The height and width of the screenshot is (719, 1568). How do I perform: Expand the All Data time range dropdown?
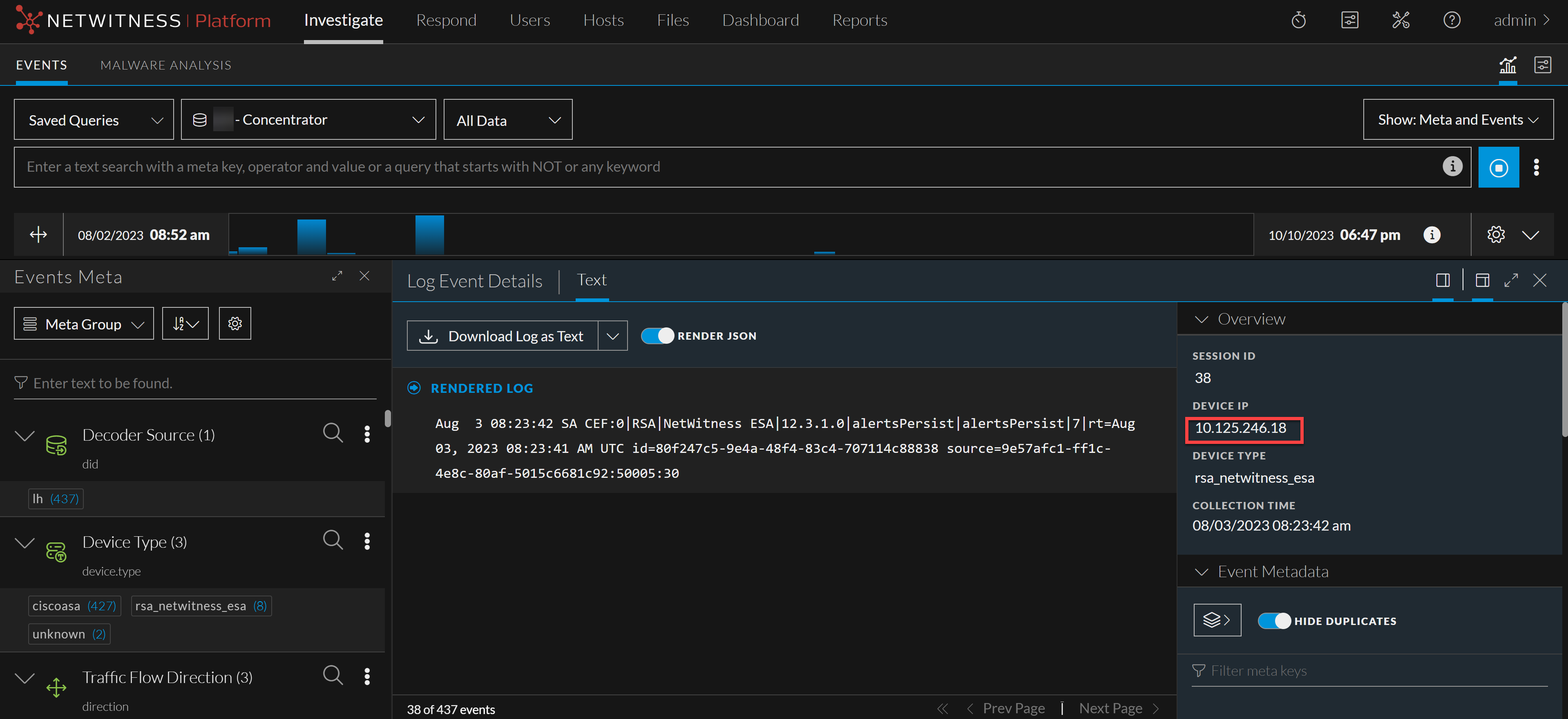(508, 120)
